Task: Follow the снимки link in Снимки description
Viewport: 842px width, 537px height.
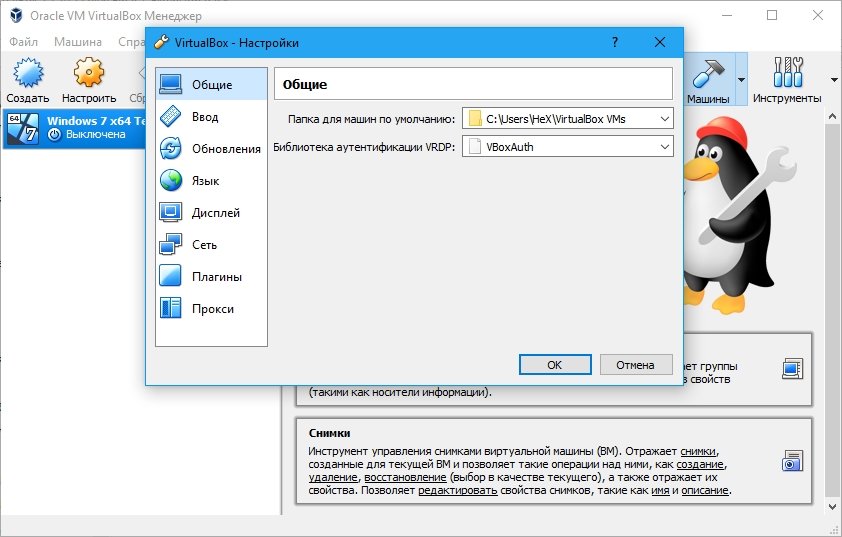Action: (x=698, y=451)
